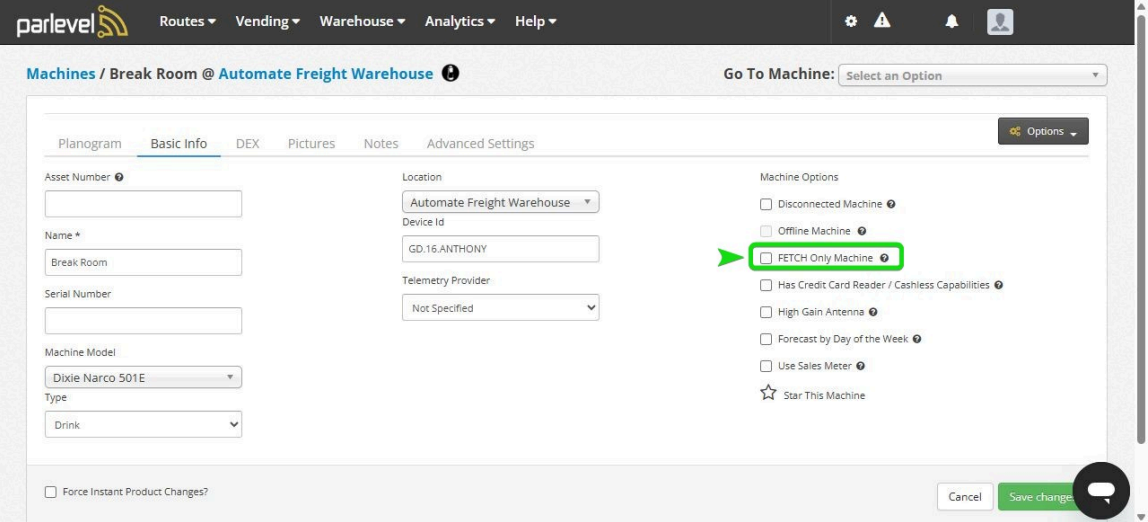Viewport: 1148px width, 522px height.
Task: Click help icon next to Asset Number
Action: (x=119, y=177)
